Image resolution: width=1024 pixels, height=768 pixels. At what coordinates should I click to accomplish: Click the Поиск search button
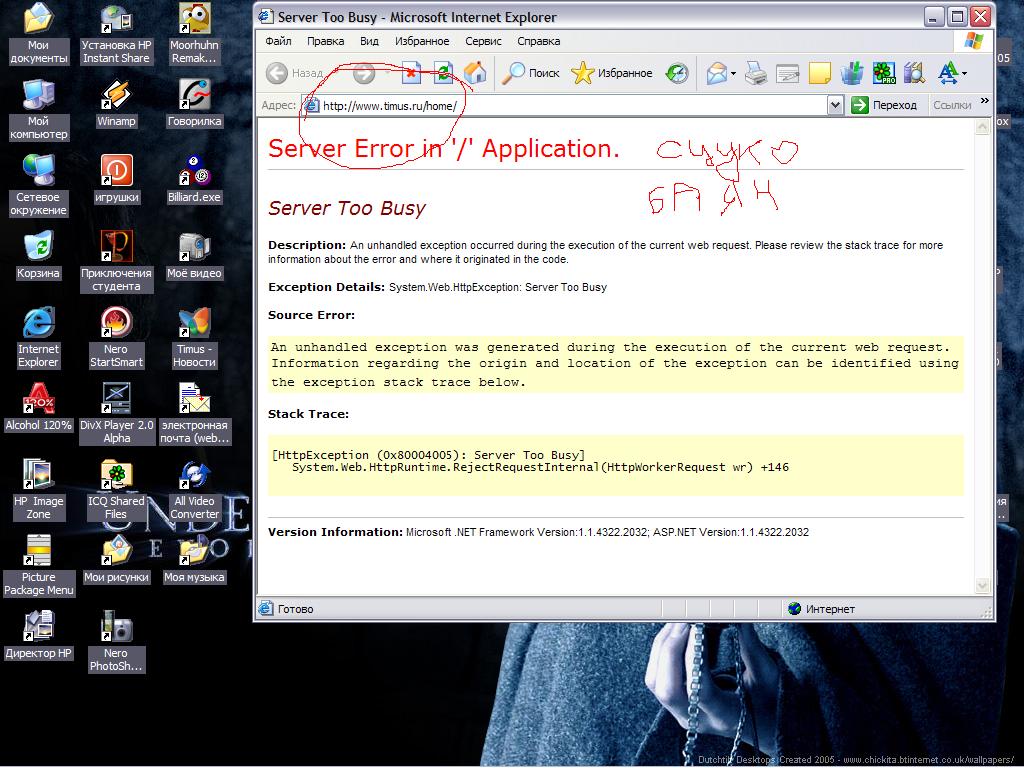(x=531, y=73)
